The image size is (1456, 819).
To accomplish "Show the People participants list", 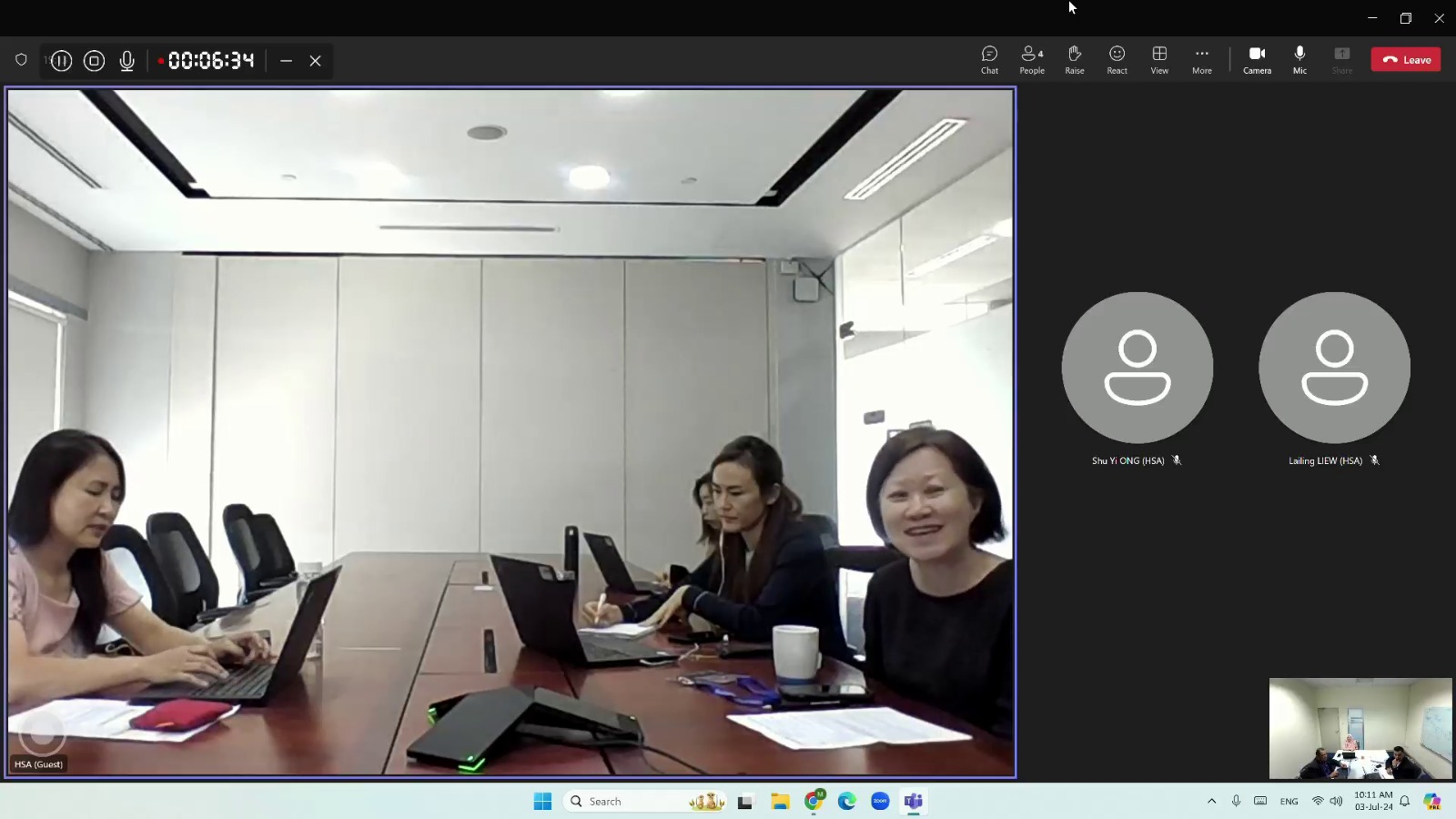I will (x=1032, y=60).
